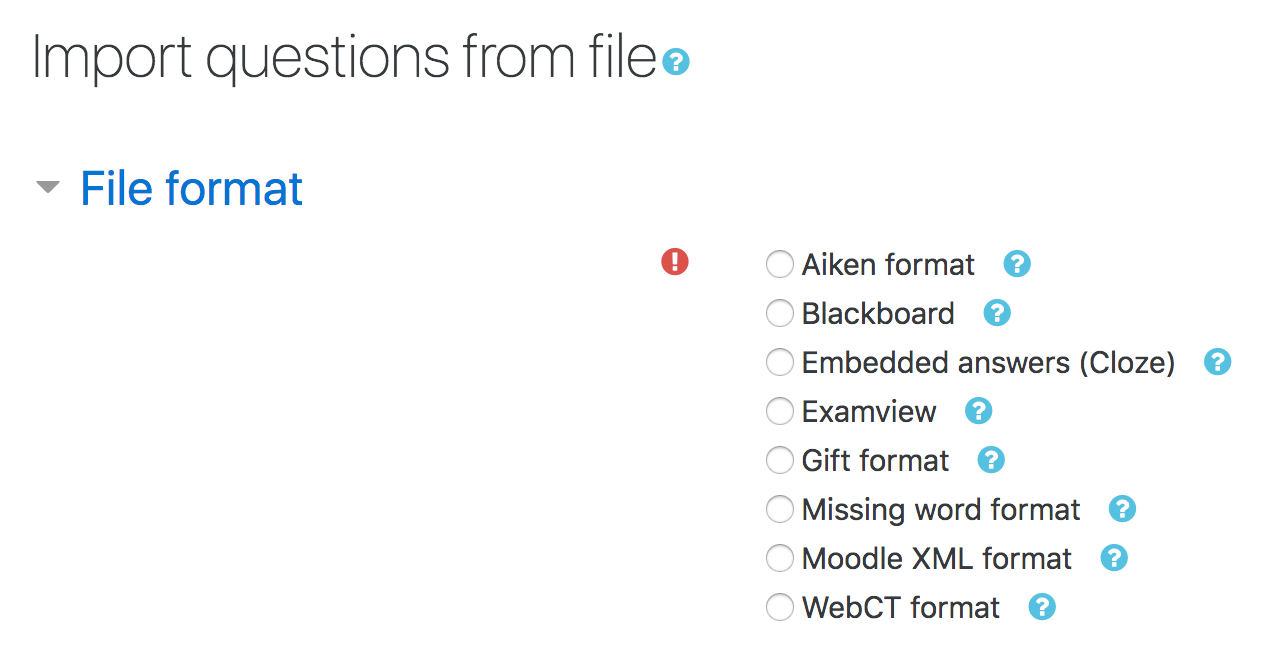Open help icon beside Gift format
Viewport: 1272px width, 654px height.
[991, 460]
